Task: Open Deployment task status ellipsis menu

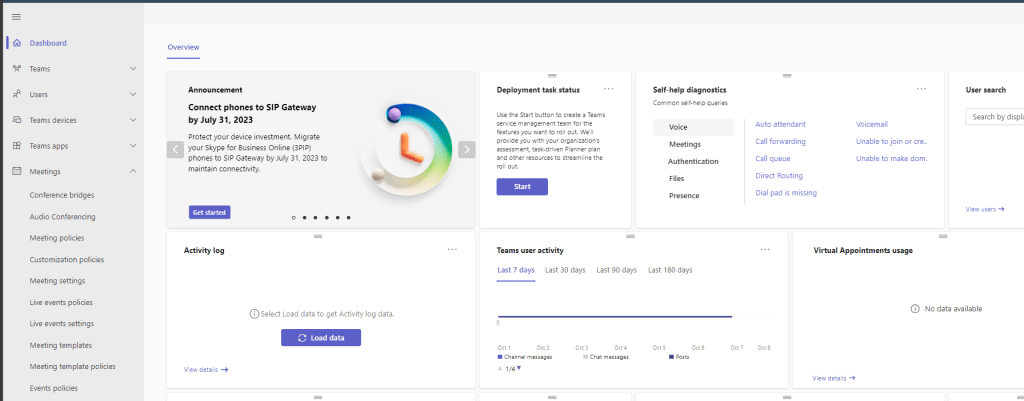Action: (608, 89)
